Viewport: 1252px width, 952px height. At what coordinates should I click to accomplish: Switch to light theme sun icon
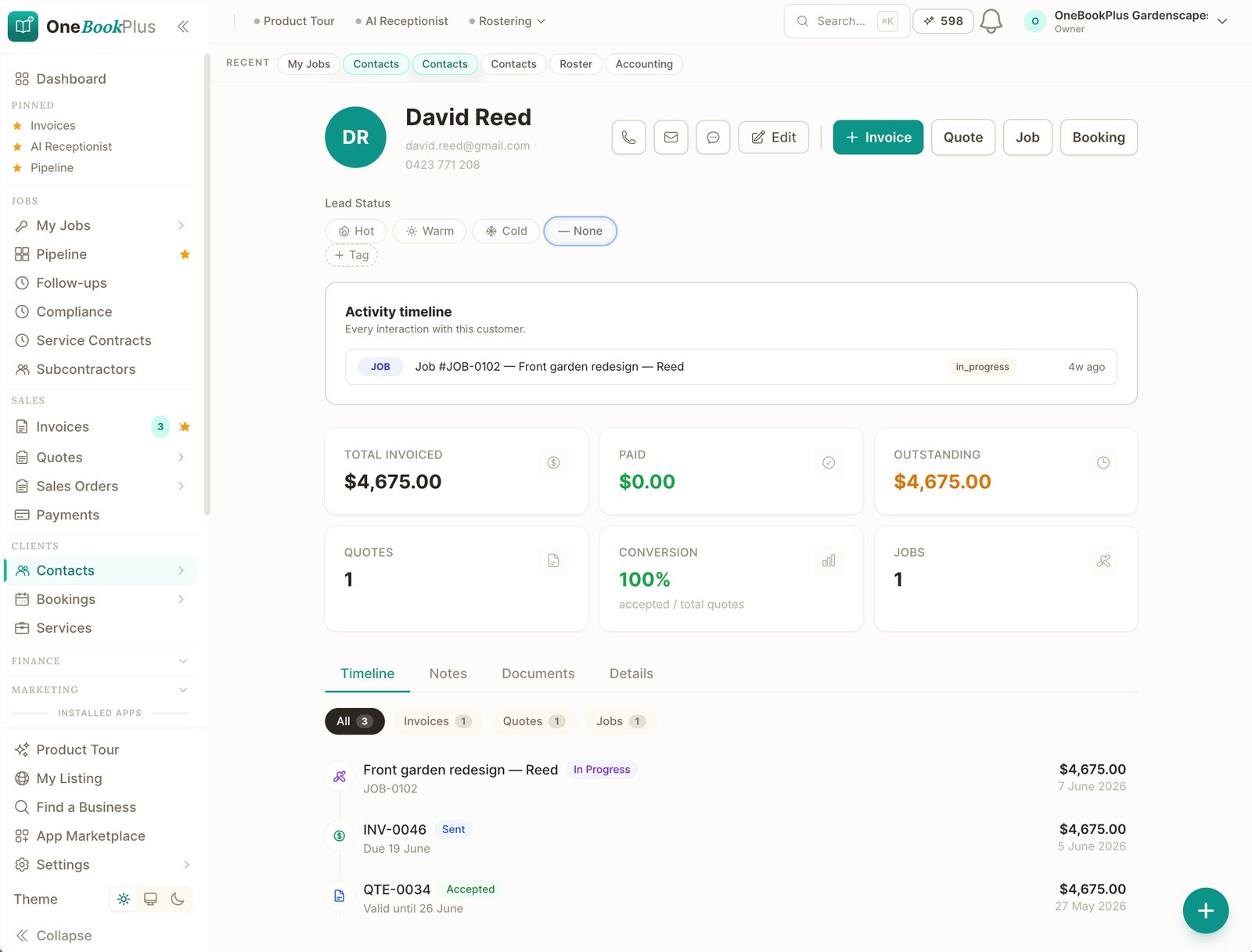click(124, 899)
